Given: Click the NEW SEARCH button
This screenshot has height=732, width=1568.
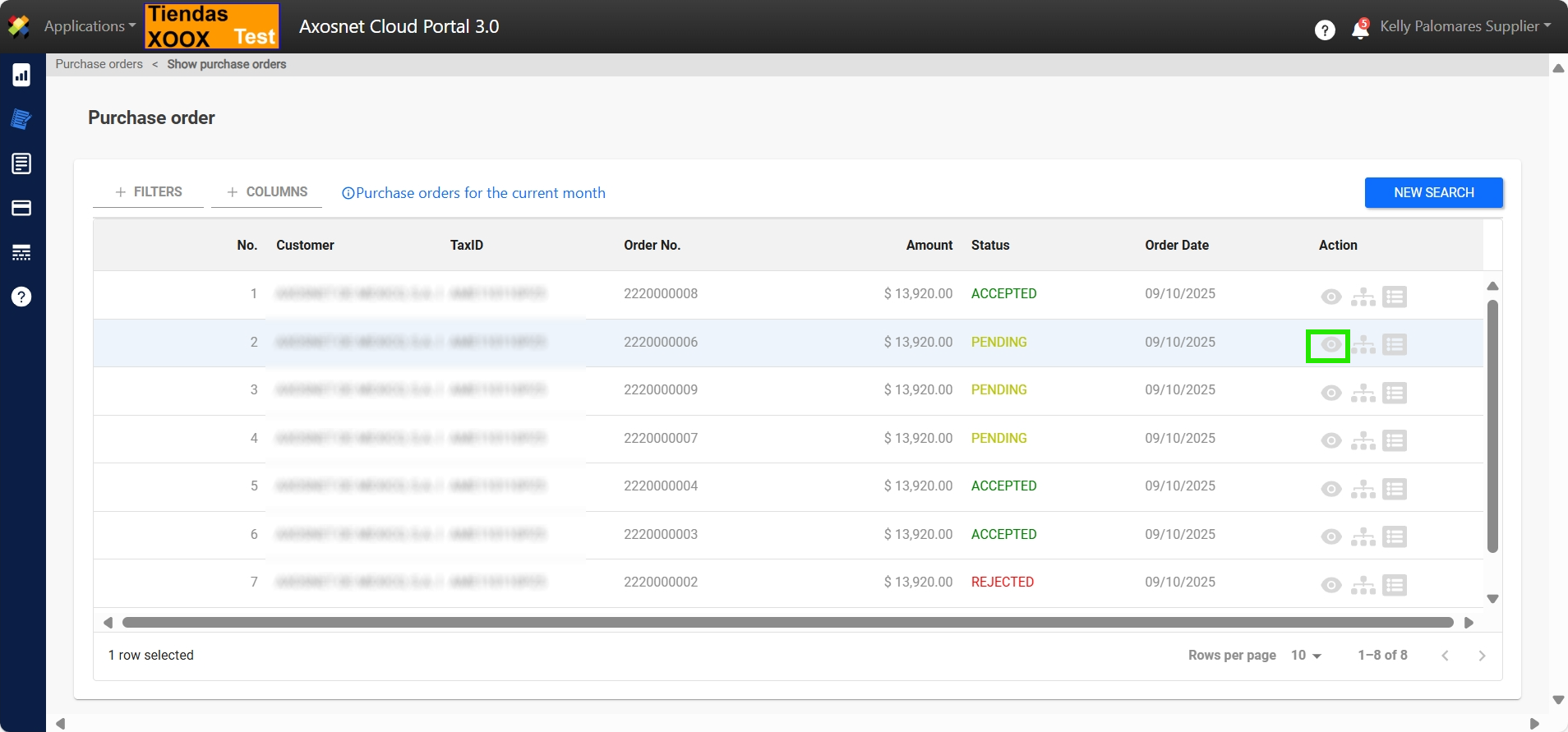Looking at the screenshot, I should click(1433, 193).
